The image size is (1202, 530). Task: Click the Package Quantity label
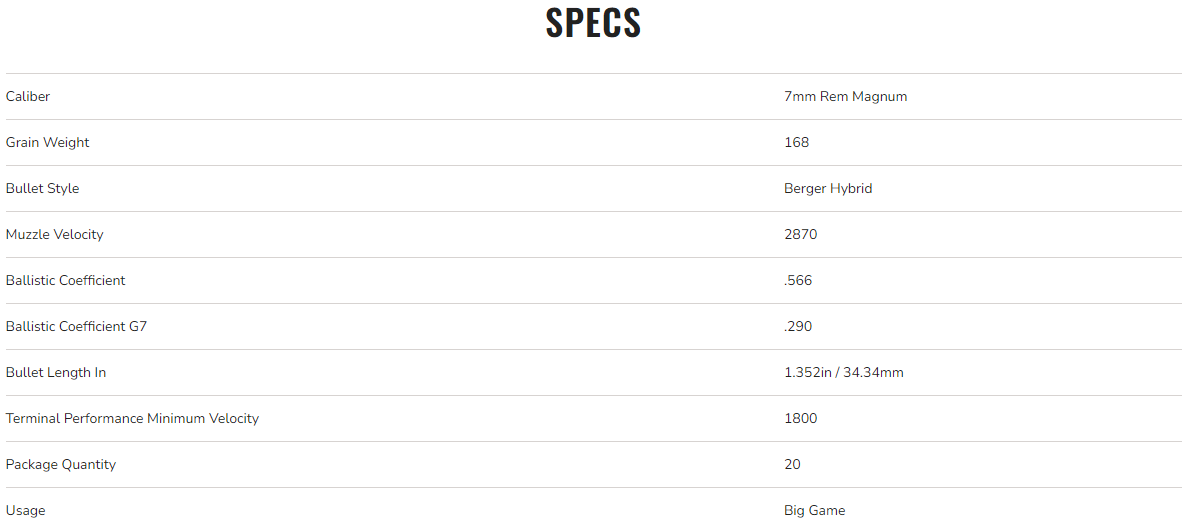click(61, 465)
